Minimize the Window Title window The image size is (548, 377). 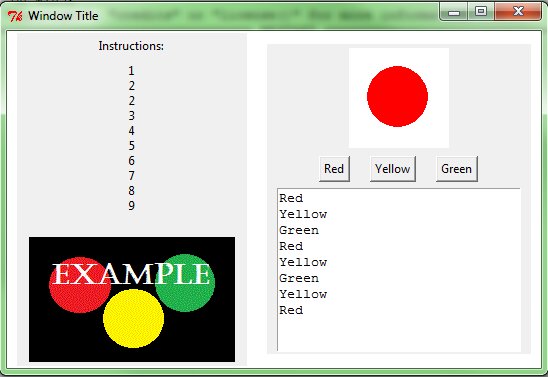tap(454, 12)
